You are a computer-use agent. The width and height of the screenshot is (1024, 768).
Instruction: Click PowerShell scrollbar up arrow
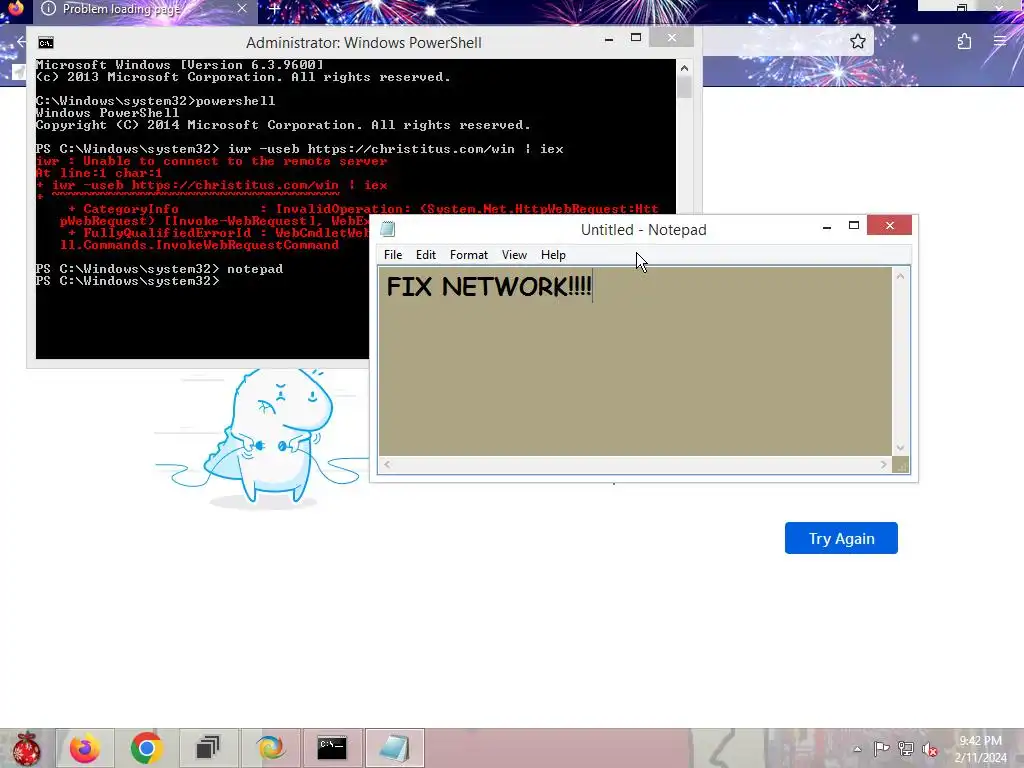pyautogui.click(x=684, y=68)
